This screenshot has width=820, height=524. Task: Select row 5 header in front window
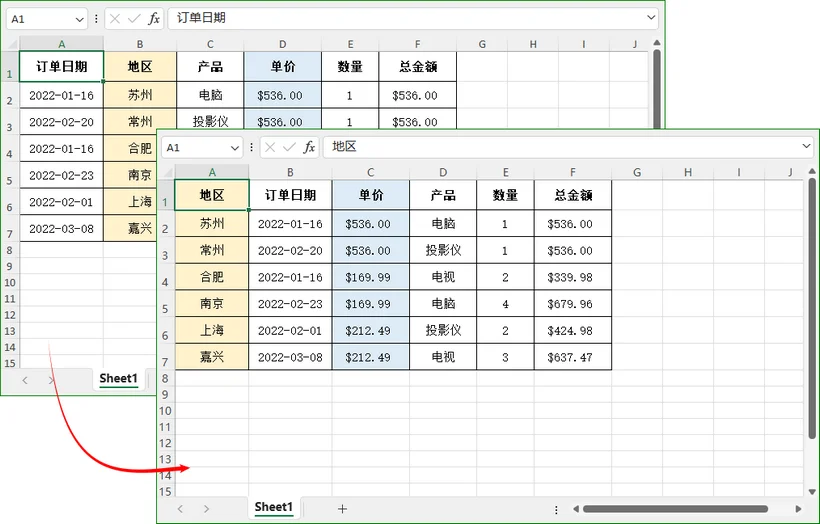click(x=166, y=304)
